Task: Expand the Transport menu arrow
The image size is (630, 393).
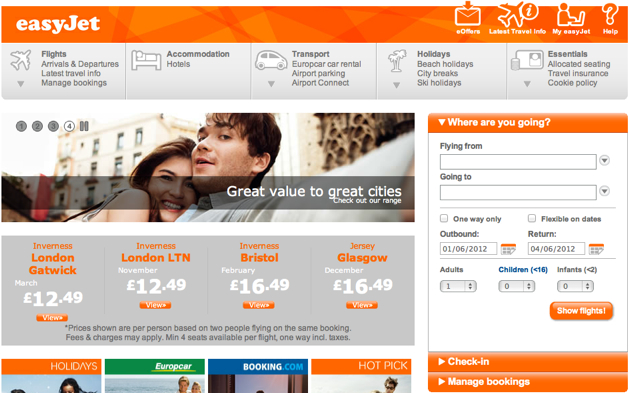Action: (271, 84)
